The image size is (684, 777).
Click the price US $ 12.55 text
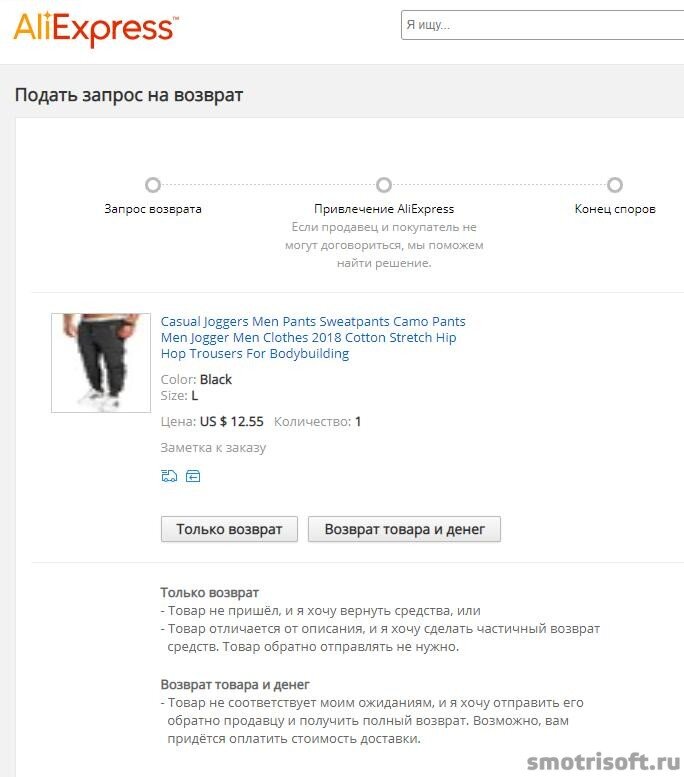click(x=231, y=422)
